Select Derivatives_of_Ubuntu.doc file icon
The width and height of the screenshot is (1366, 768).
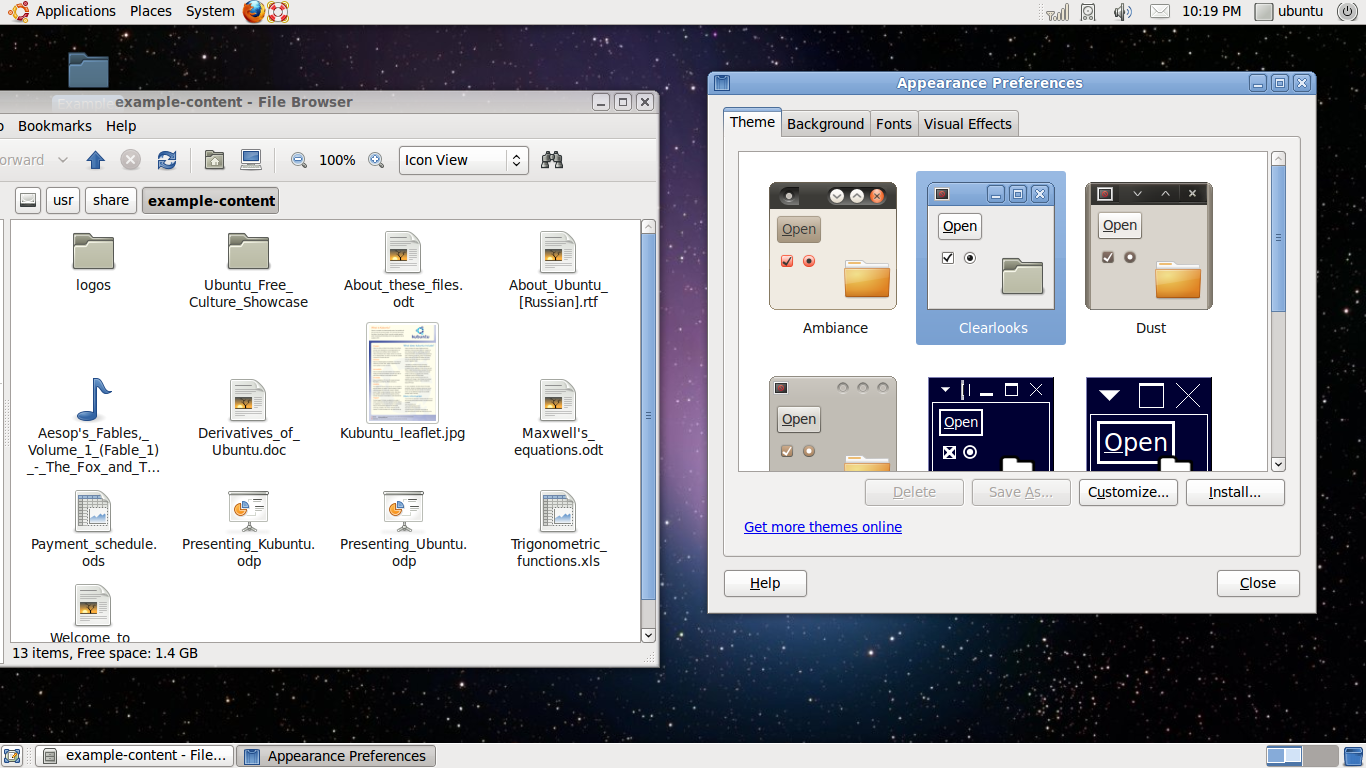pyautogui.click(x=248, y=400)
